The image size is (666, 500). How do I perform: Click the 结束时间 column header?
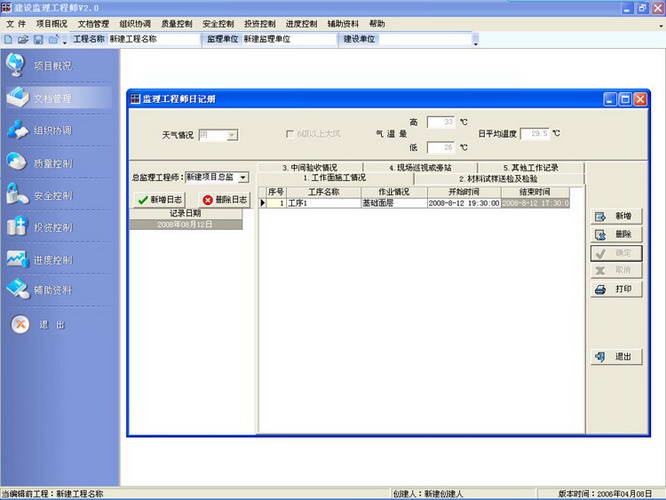point(535,192)
